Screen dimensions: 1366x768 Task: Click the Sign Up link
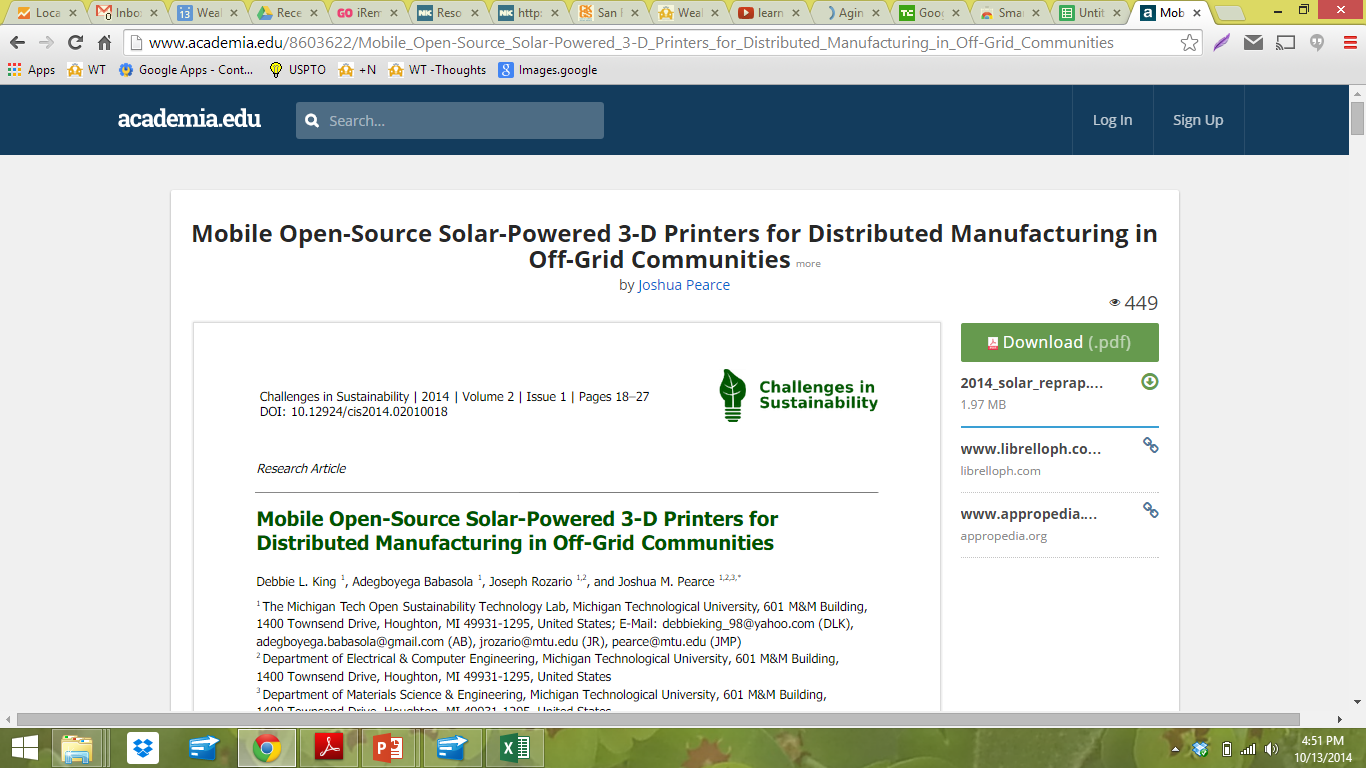(1198, 120)
